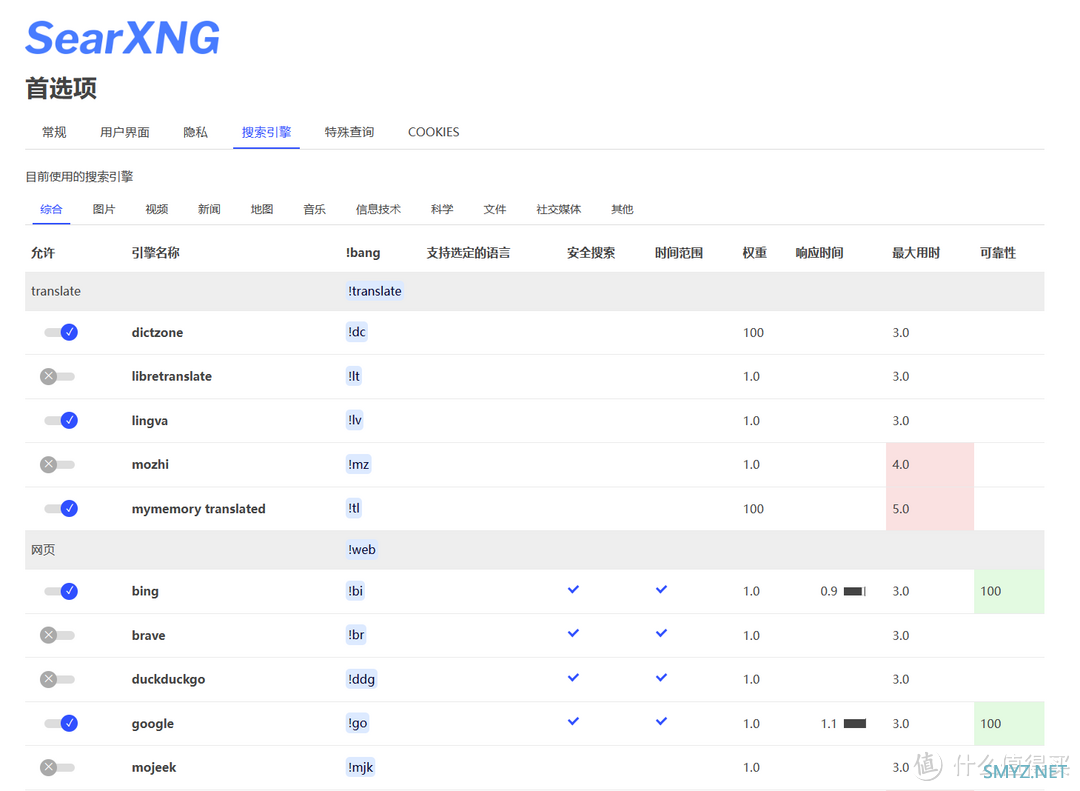Disable the mymemory translated toggle
Screen dimensions: 1080x791
[x=61, y=508]
